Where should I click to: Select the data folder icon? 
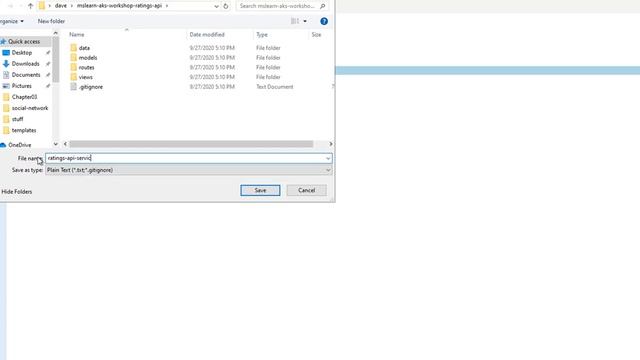[x=73, y=48]
